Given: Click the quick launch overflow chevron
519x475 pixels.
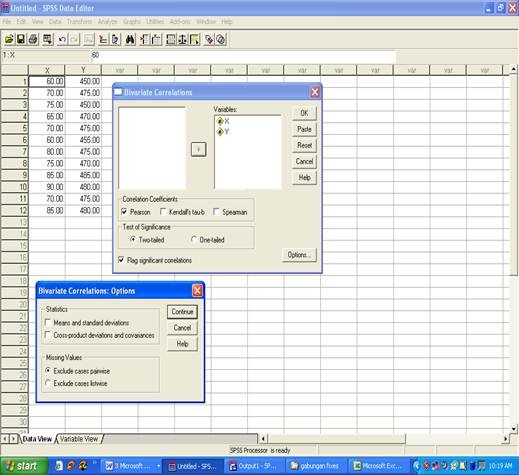Looking at the screenshot, I should pos(94,463).
